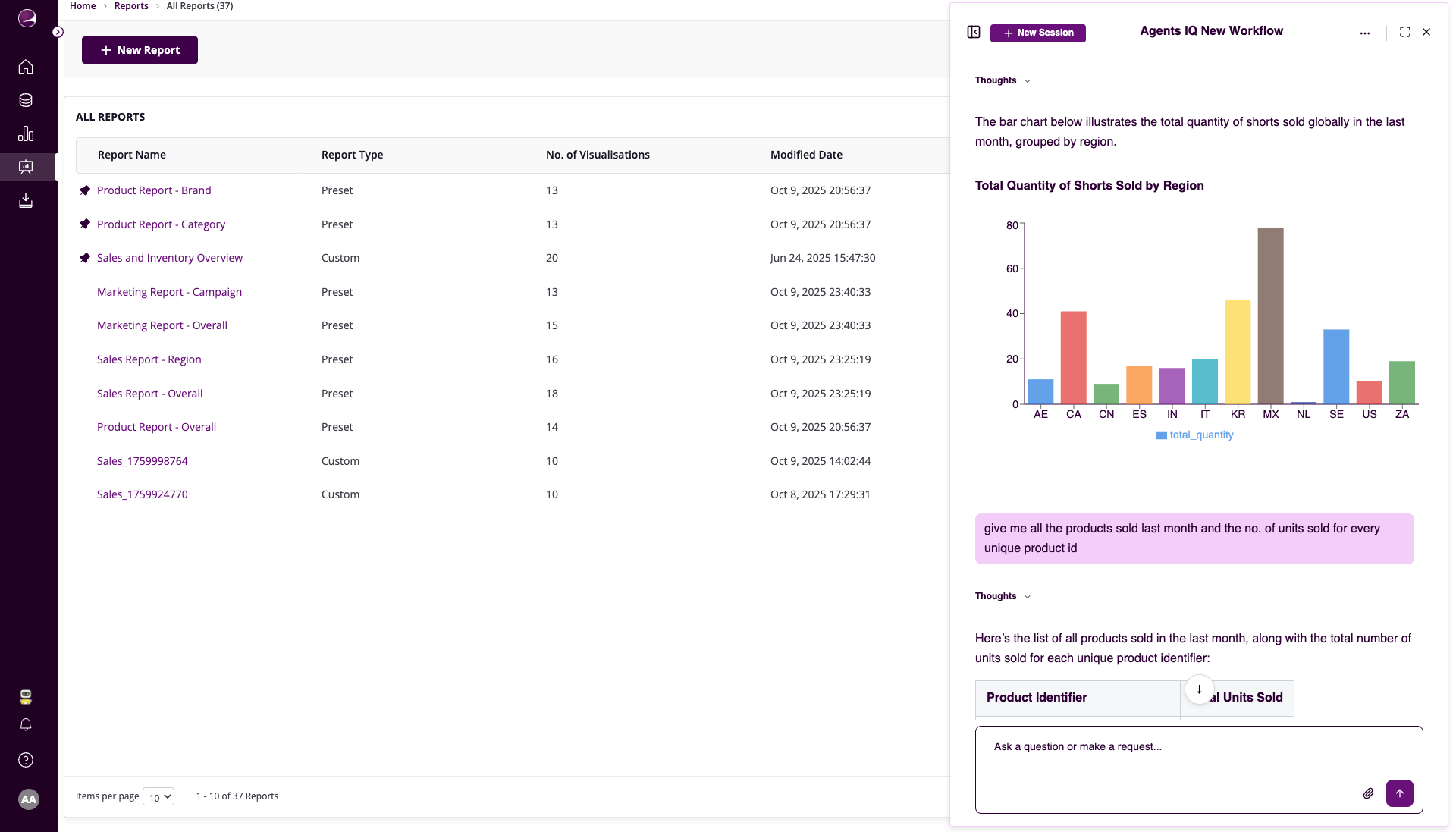
Task: Open the bar chart analytics sidebar icon
Action: pyautogui.click(x=26, y=133)
